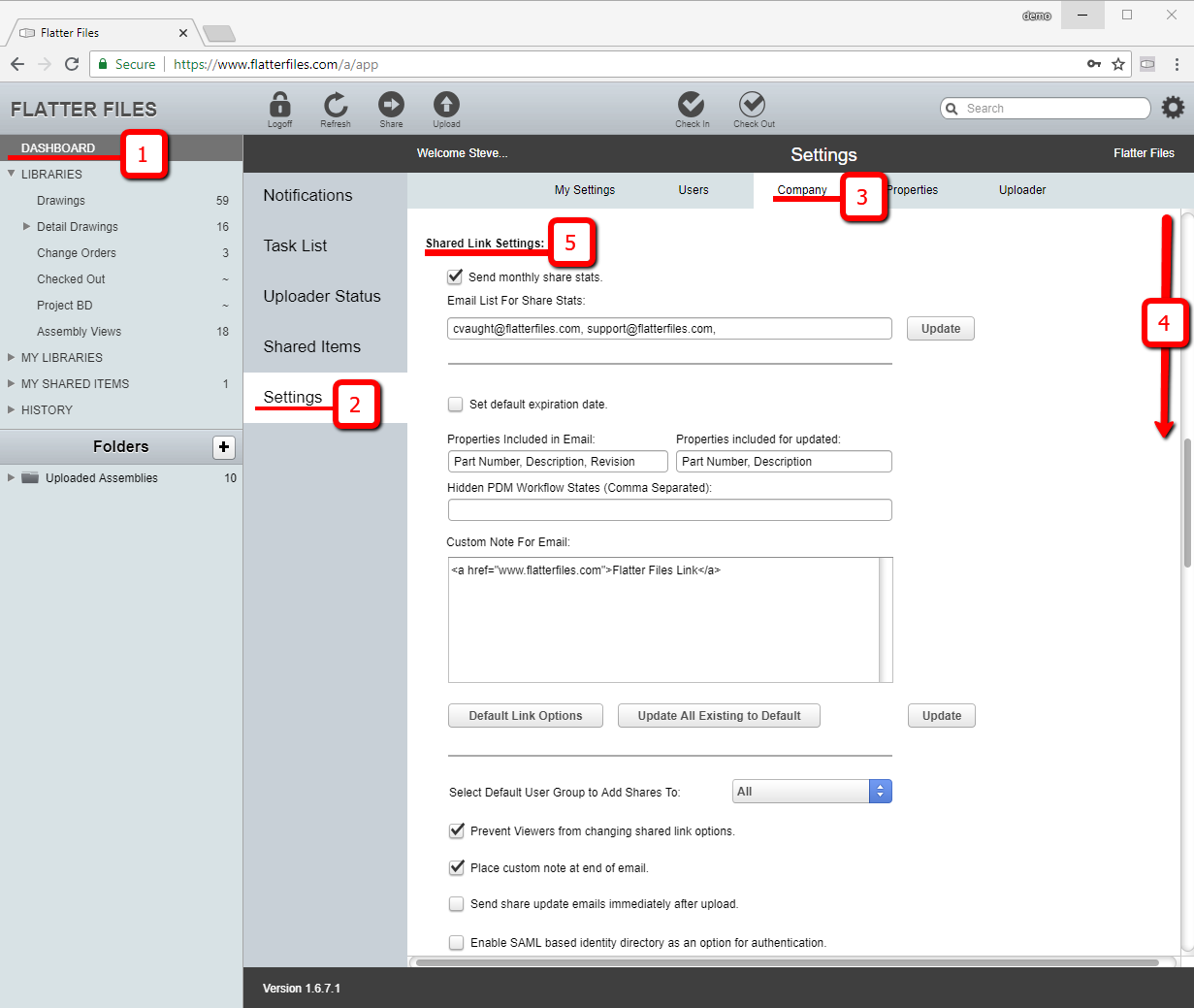
Task: Click the browser reload icon
Action: [72, 64]
